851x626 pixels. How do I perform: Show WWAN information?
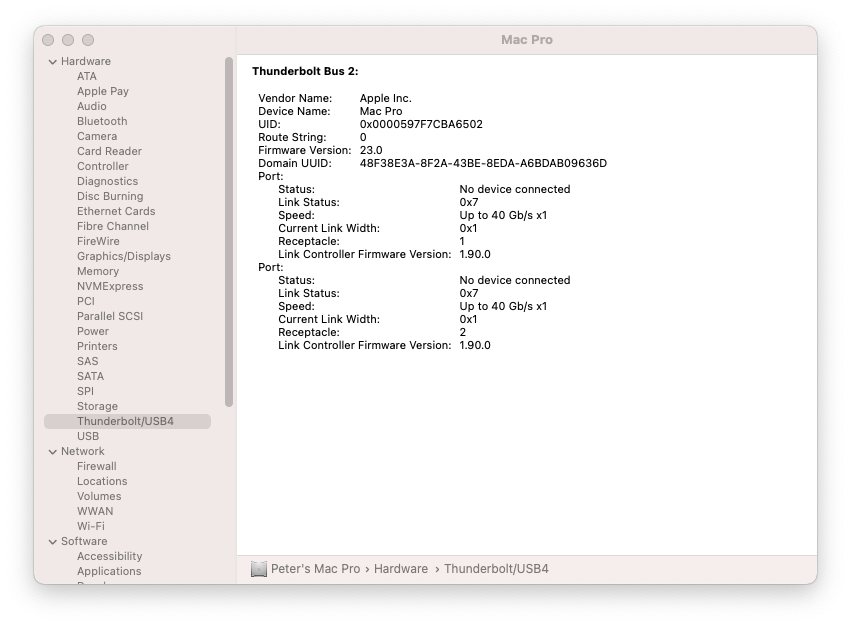point(95,511)
